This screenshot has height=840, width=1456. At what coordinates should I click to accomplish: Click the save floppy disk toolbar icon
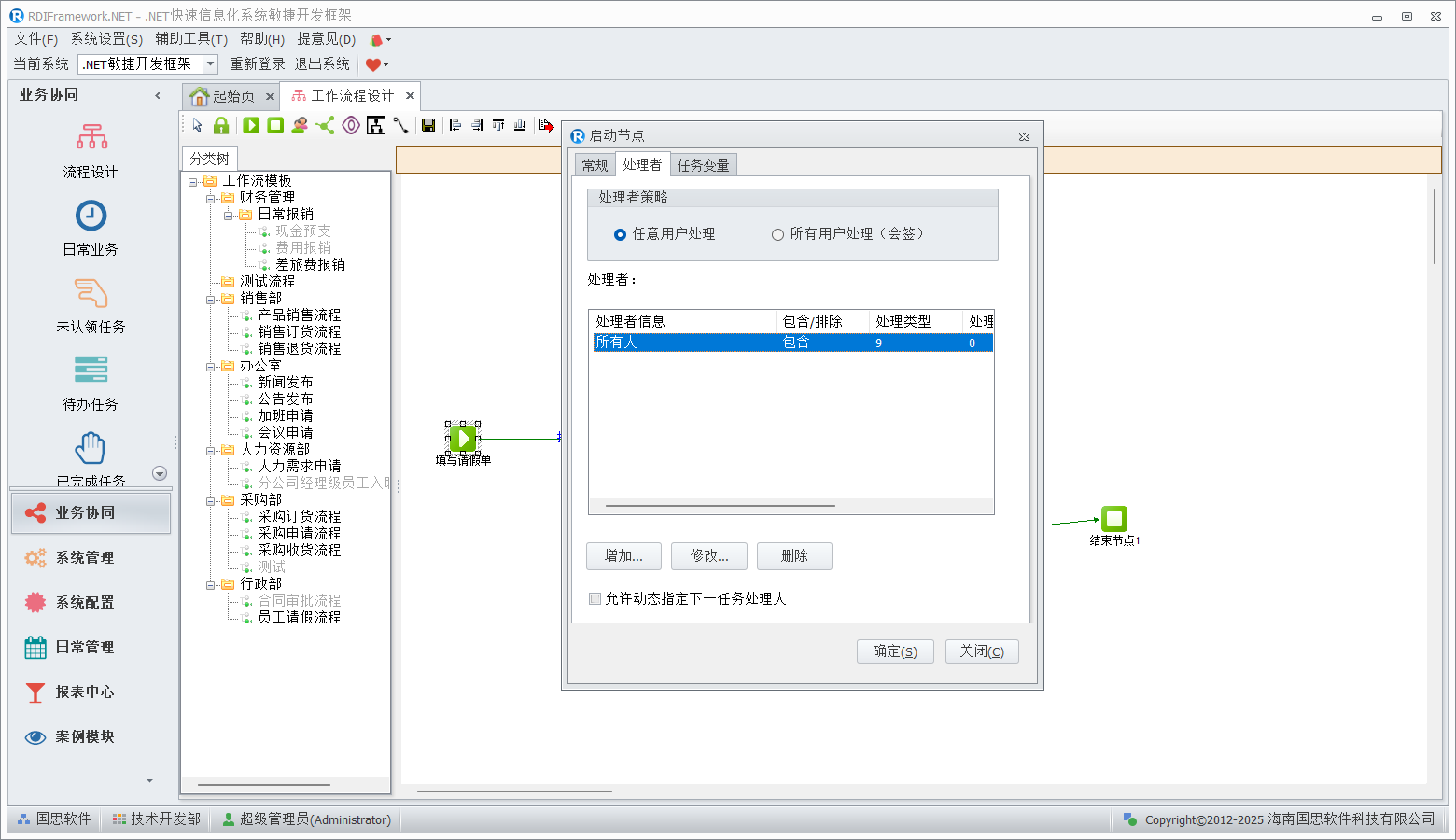(428, 125)
